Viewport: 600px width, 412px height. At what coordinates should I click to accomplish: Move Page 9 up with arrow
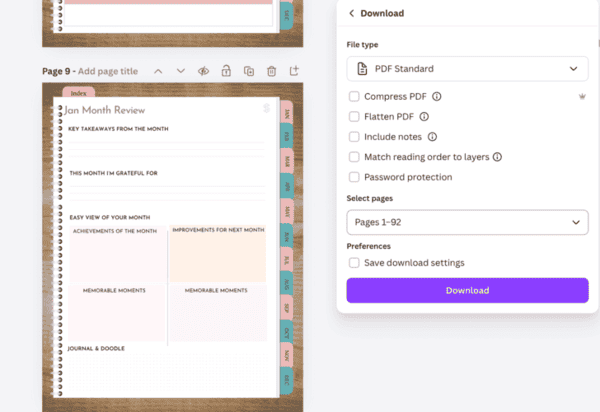click(158, 71)
